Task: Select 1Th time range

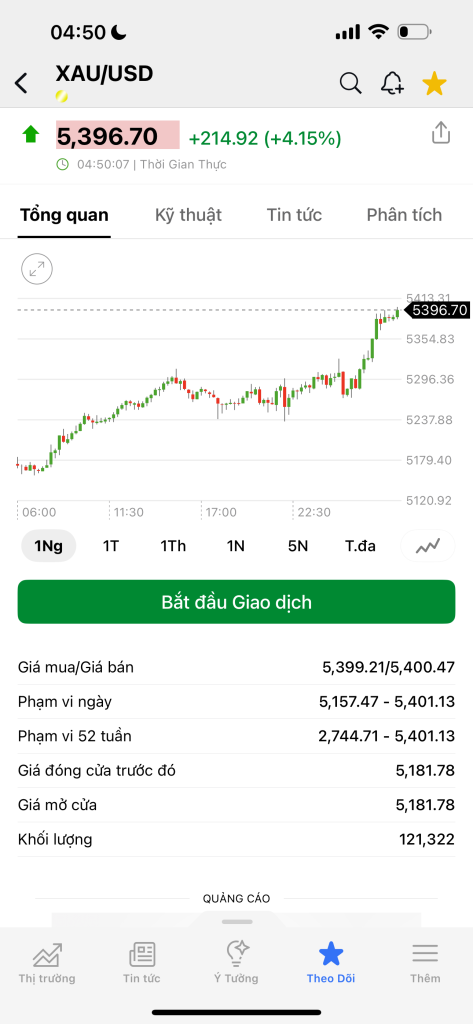Action: [x=173, y=546]
